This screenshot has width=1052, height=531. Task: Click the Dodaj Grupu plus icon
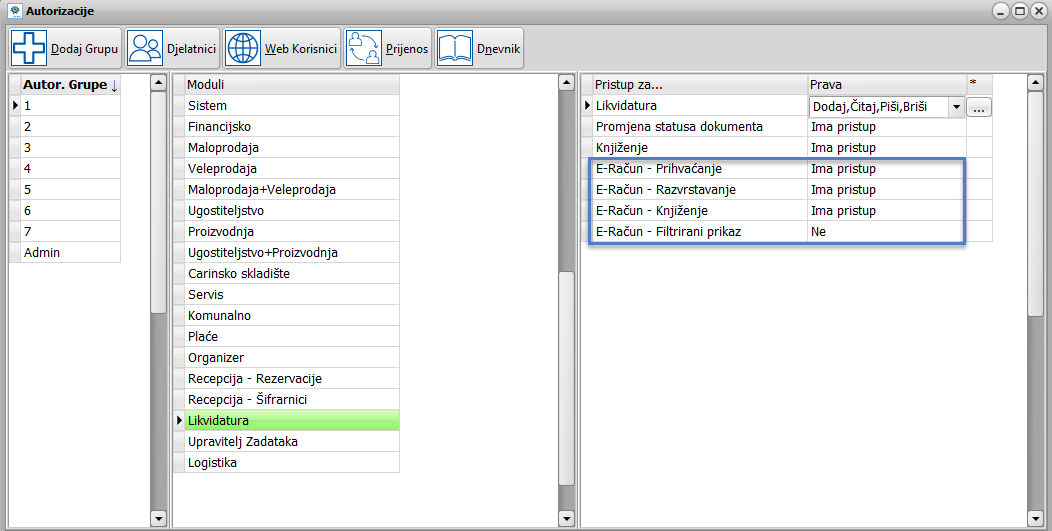(x=28, y=48)
